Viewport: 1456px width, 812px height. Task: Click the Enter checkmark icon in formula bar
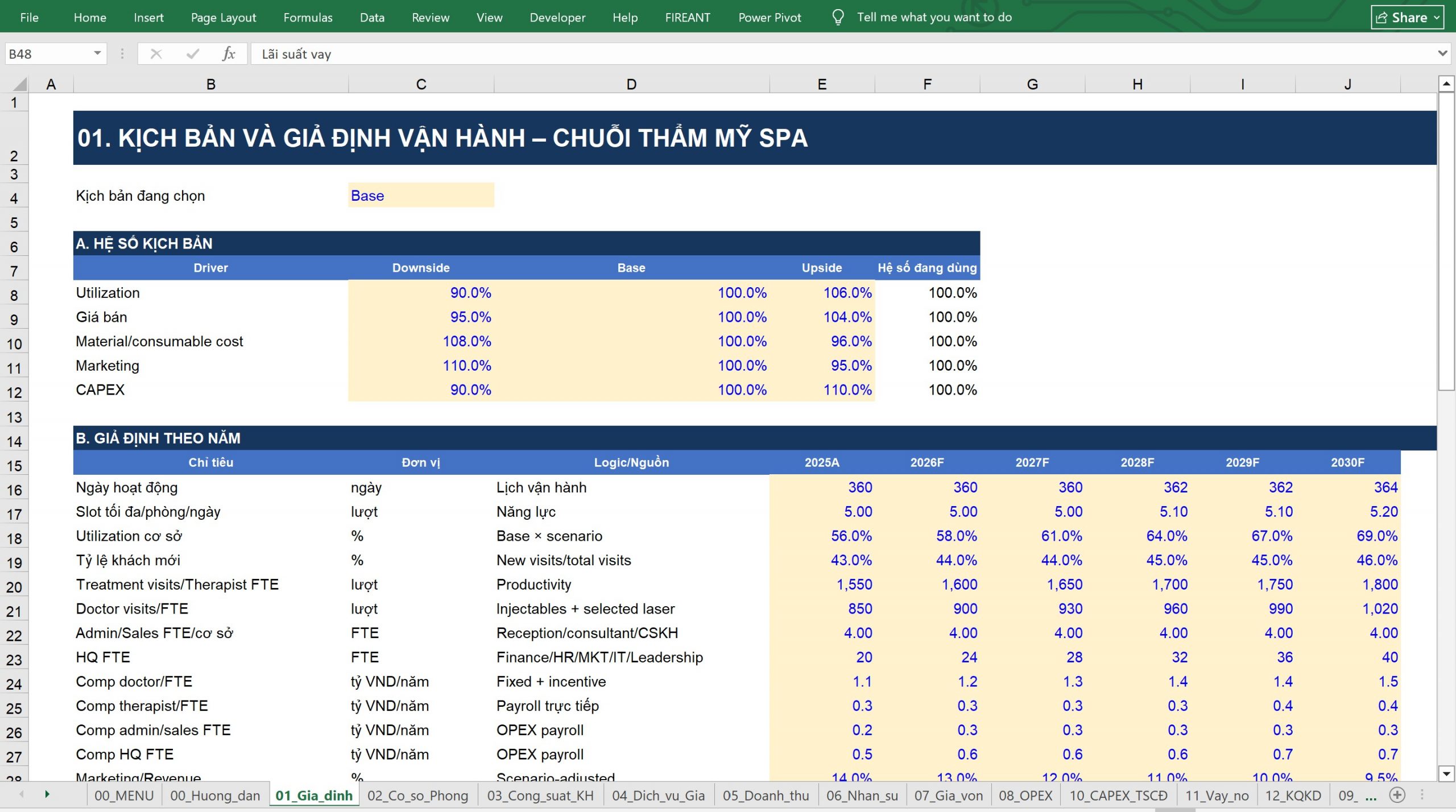point(193,54)
